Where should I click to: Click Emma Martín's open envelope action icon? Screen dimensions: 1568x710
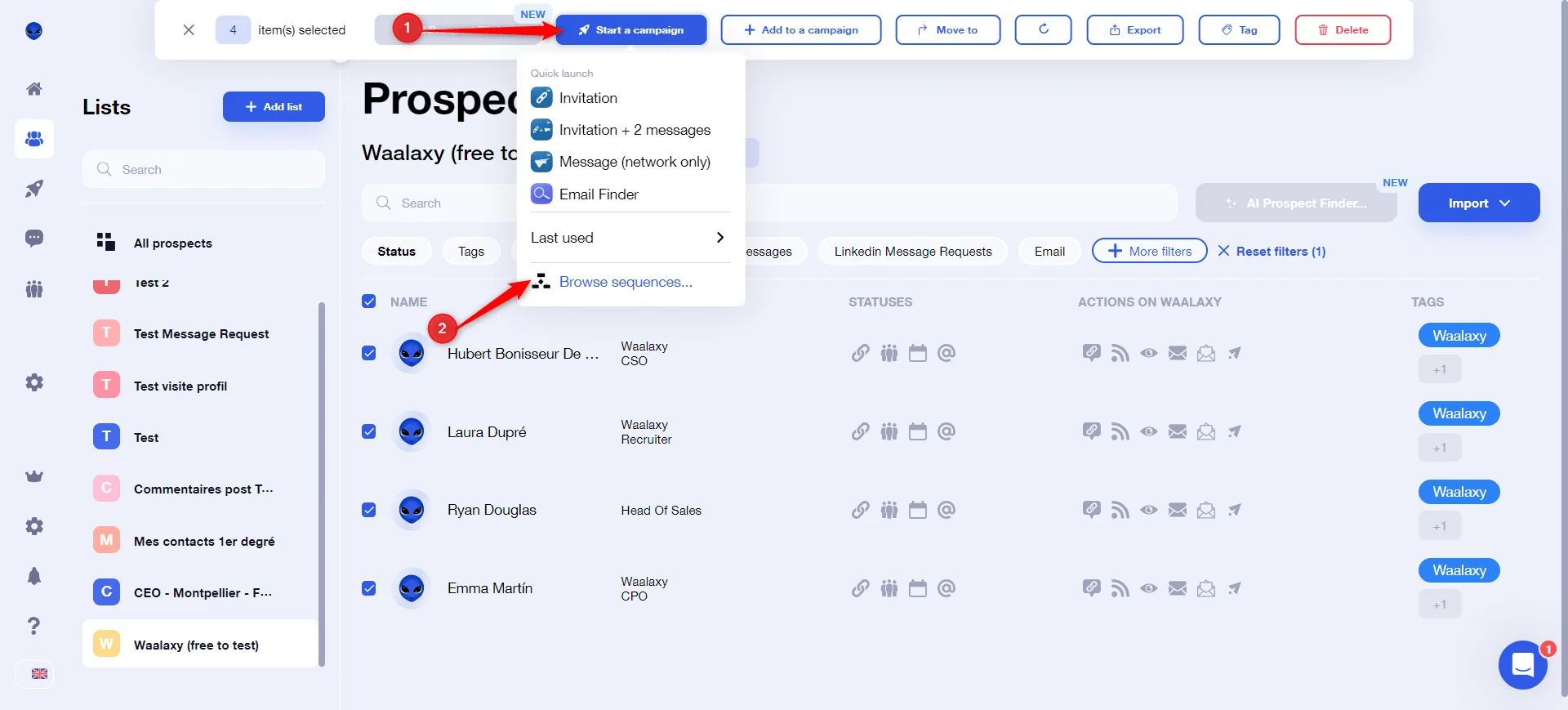[x=1206, y=588]
